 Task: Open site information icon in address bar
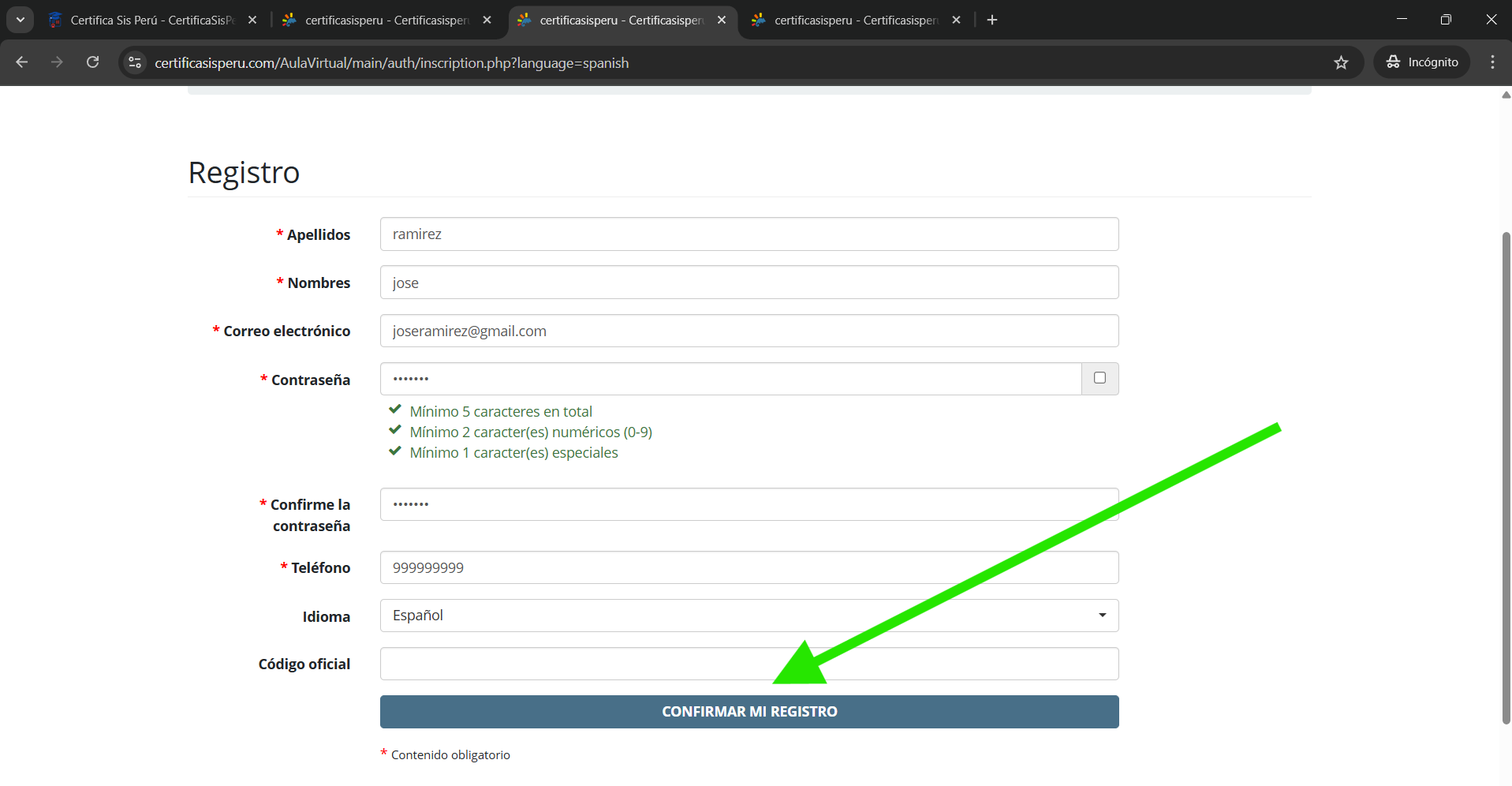(x=135, y=62)
